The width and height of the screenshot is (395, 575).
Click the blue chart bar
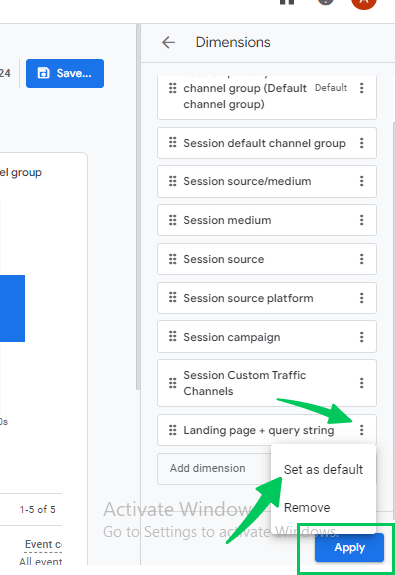point(12,308)
